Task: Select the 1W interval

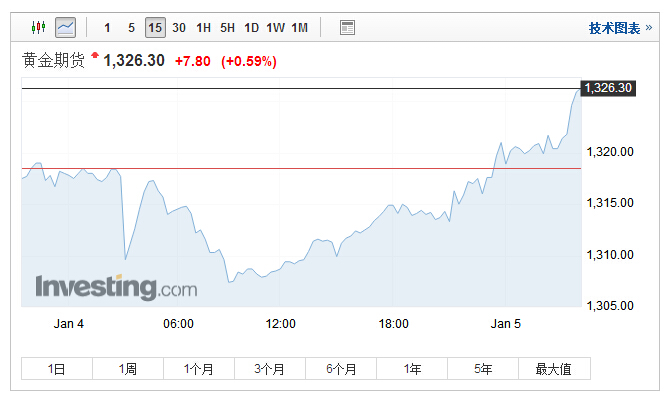Action: (276, 28)
